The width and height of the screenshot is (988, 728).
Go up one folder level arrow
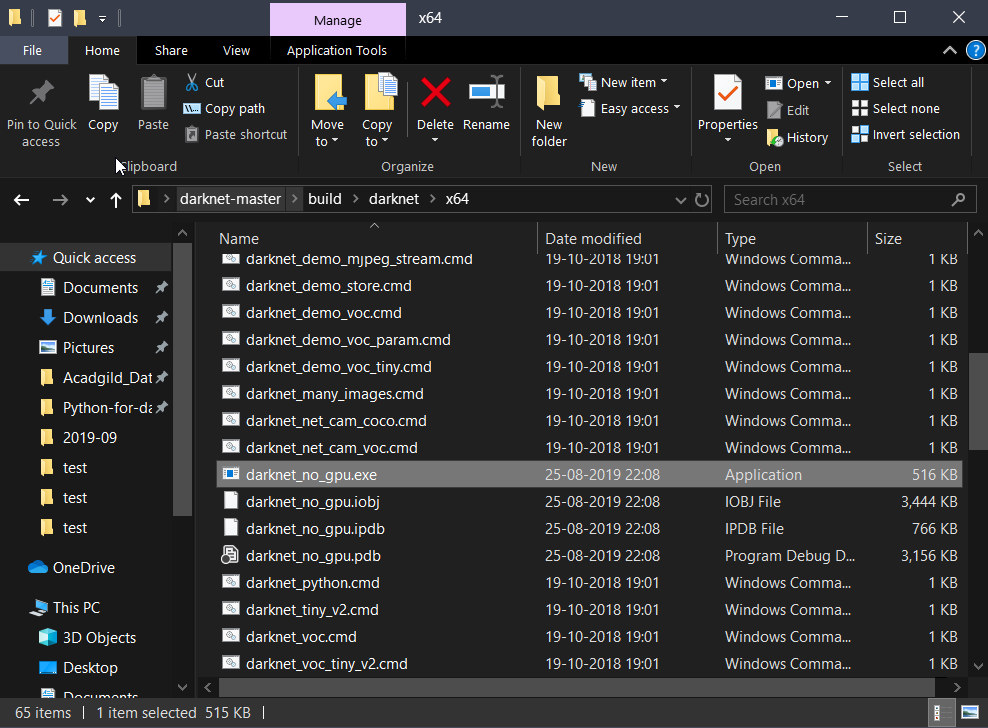click(x=115, y=200)
